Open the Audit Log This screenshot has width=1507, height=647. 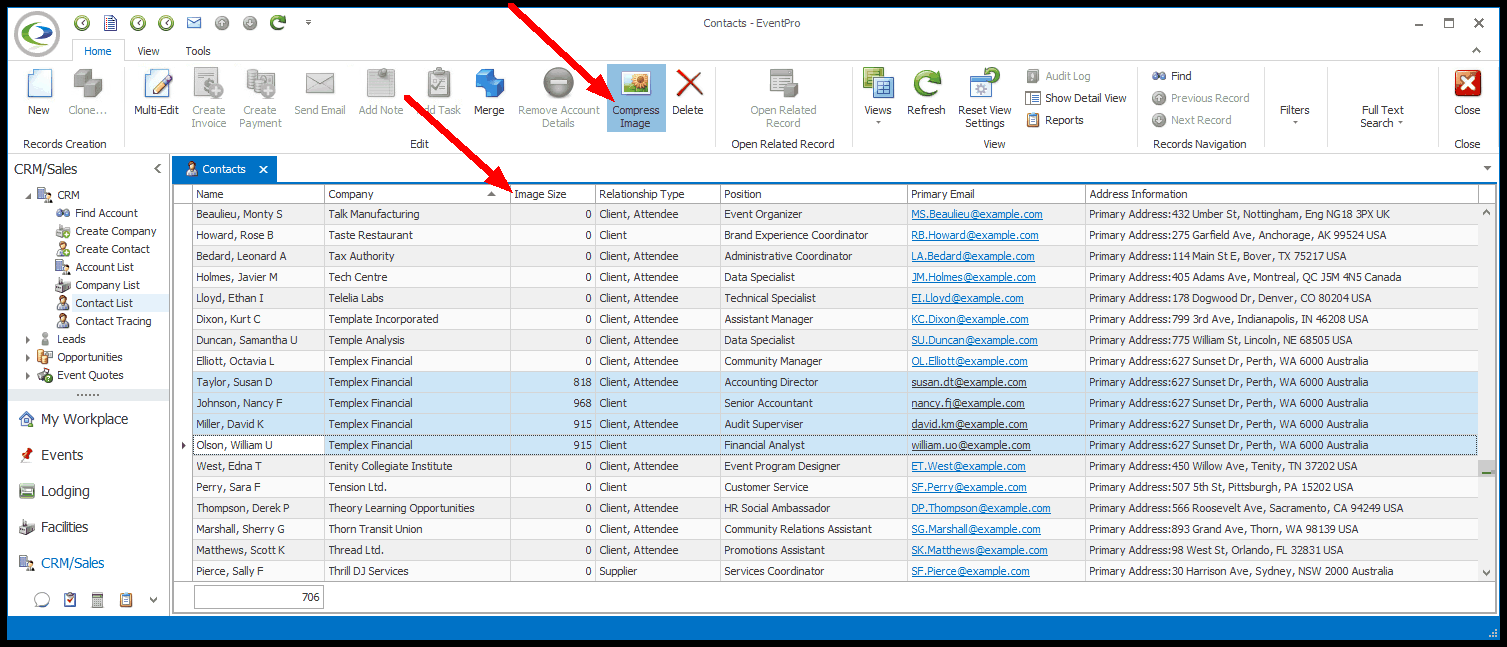1058,76
